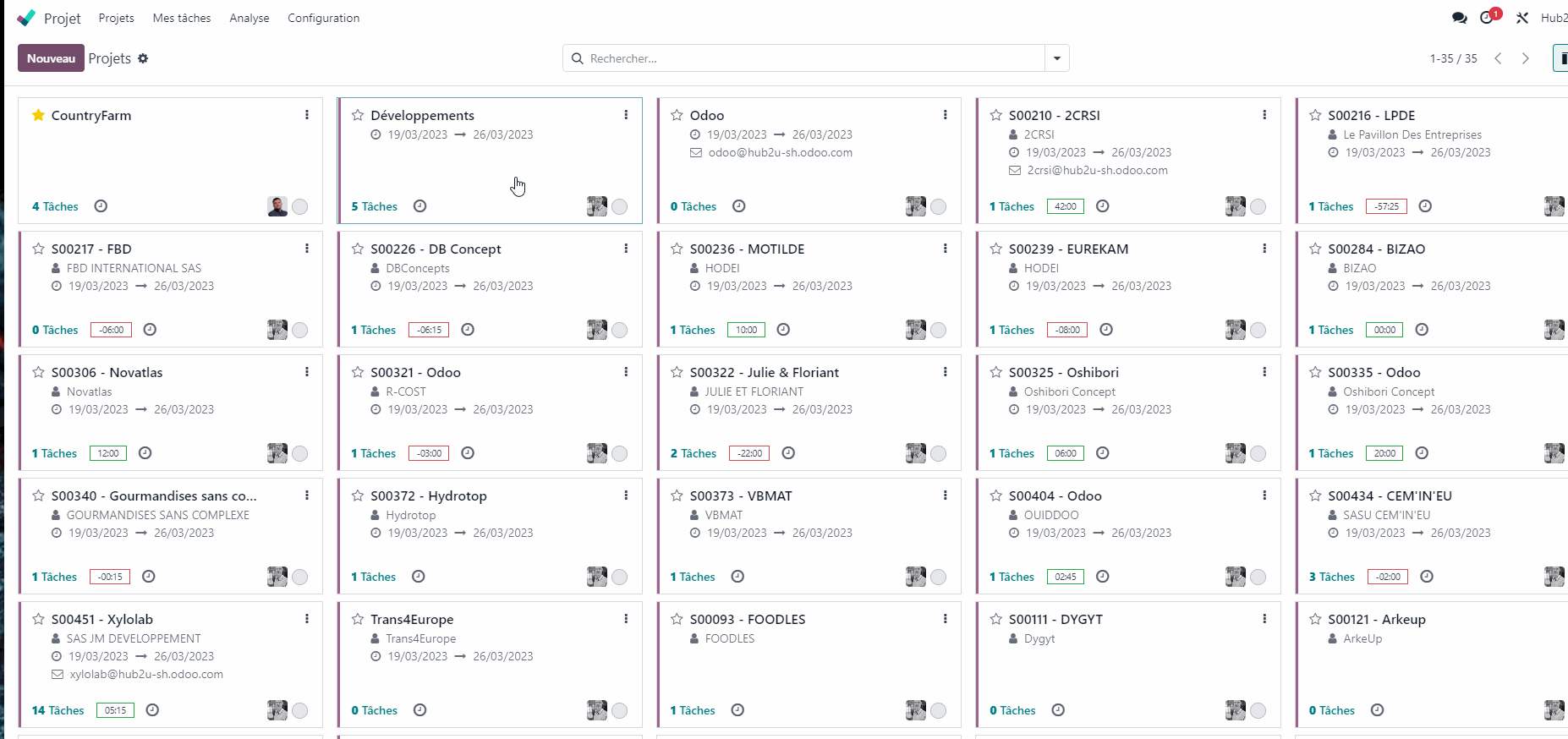Unfavorite the CountryFarm project star

38,115
